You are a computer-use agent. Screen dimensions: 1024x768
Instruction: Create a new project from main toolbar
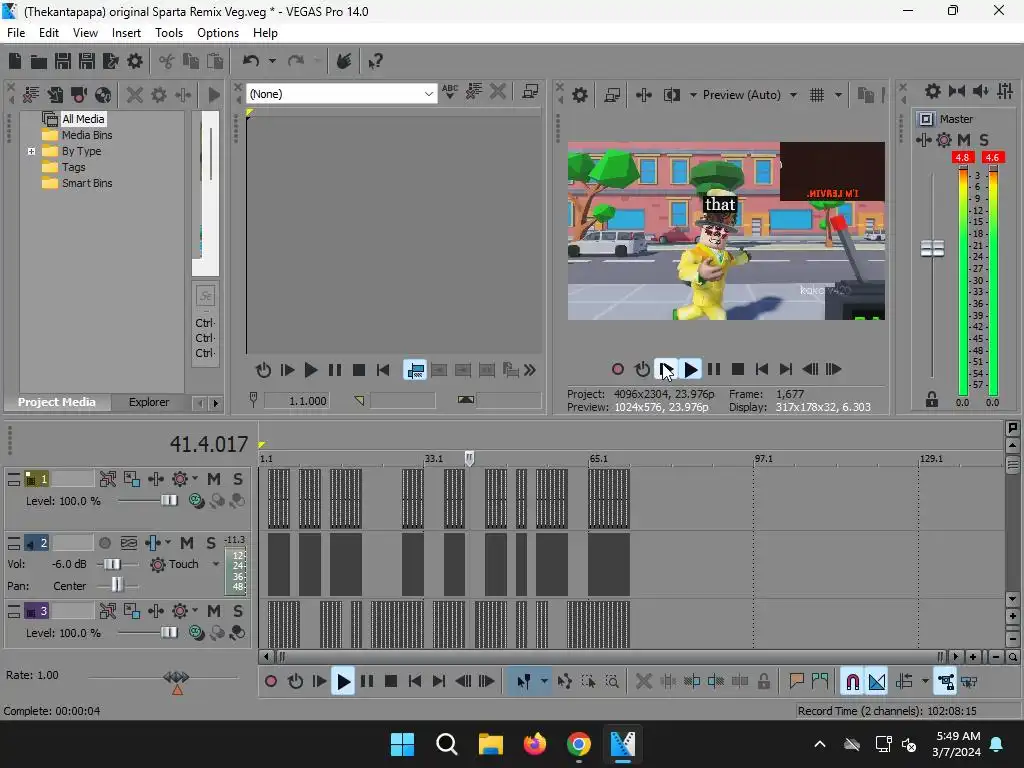(x=15, y=61)
